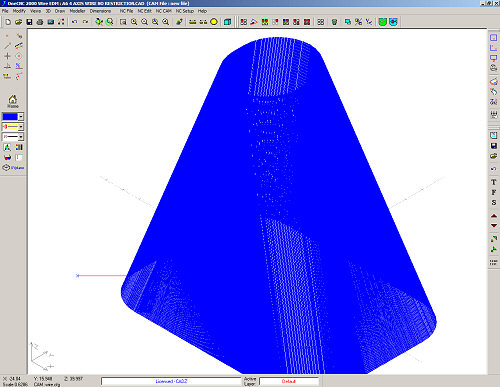500x387 pixels.
Task: Toggle the eye Planes visibility icon
Action: tap(6, 168)
